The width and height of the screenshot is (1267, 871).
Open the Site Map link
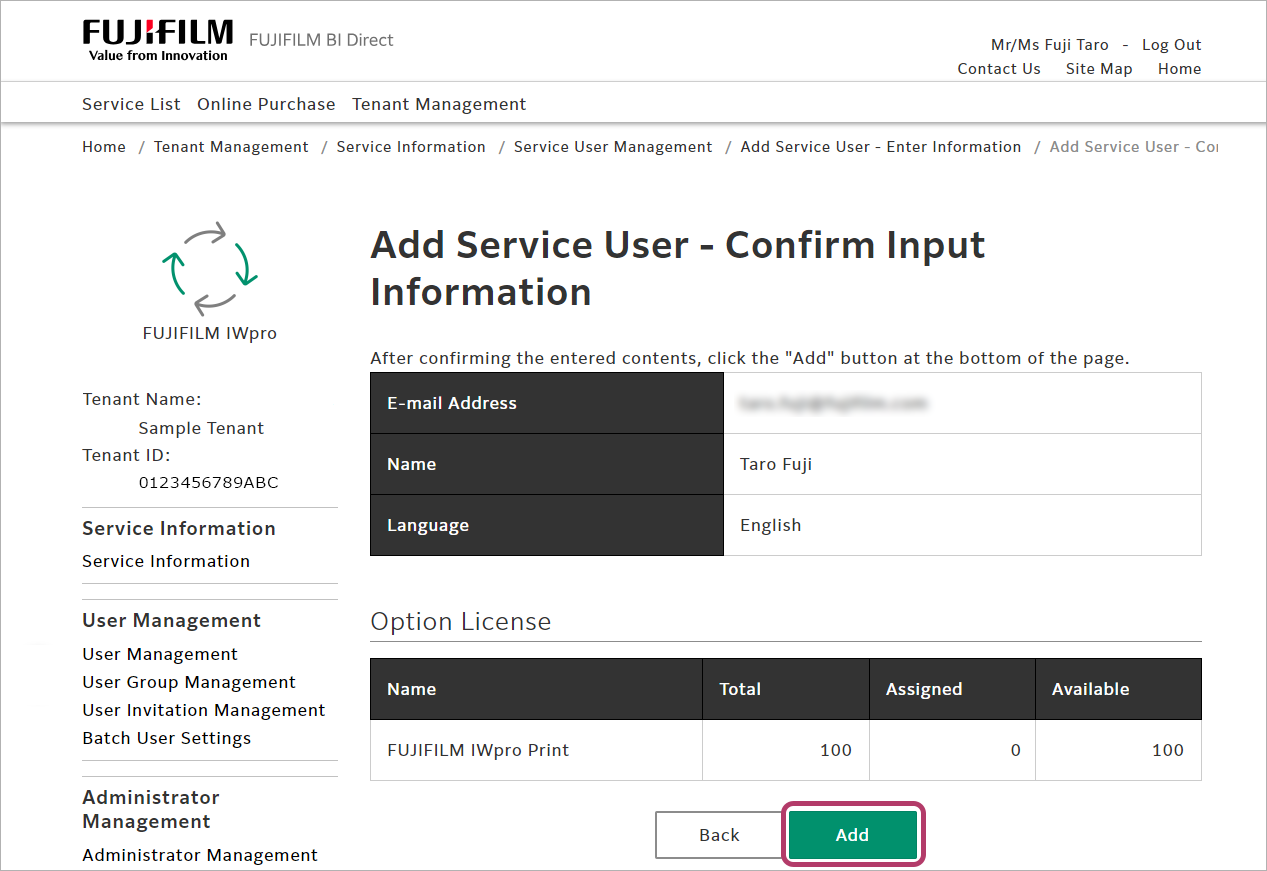[1099, 69]
